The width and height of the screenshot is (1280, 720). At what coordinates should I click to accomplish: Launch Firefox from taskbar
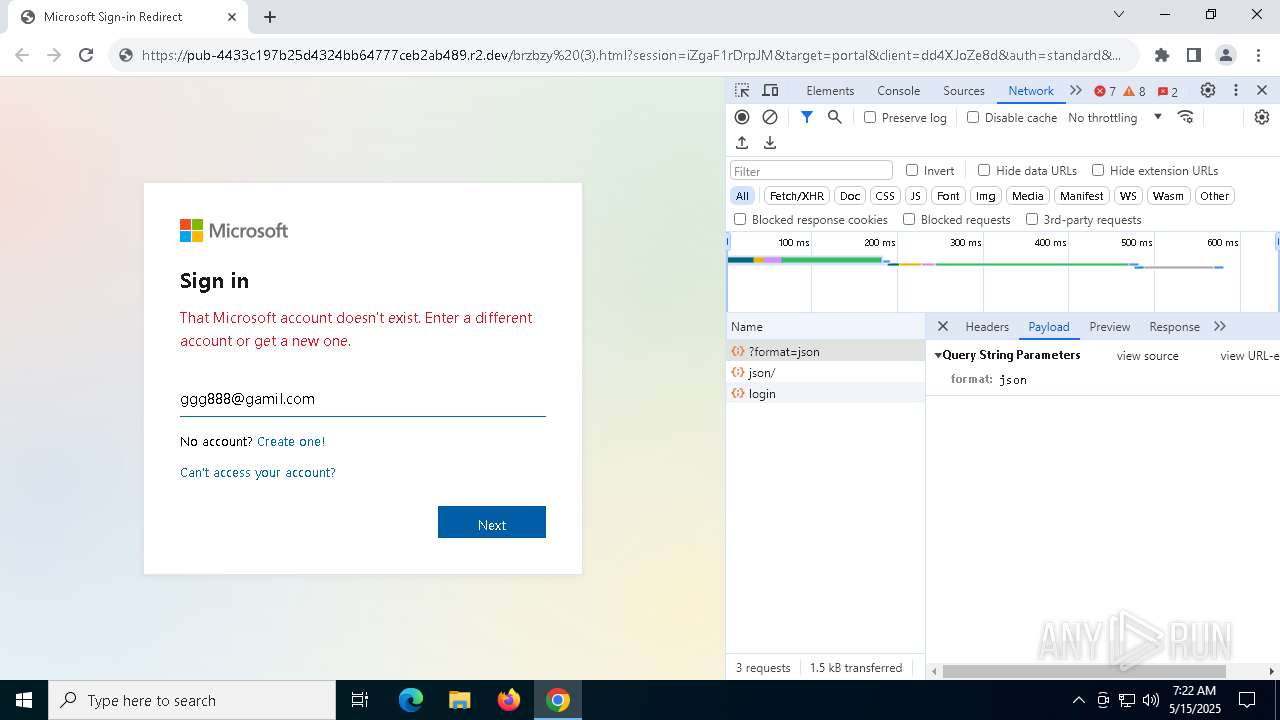pyautogui.click(x=509, y=700)
